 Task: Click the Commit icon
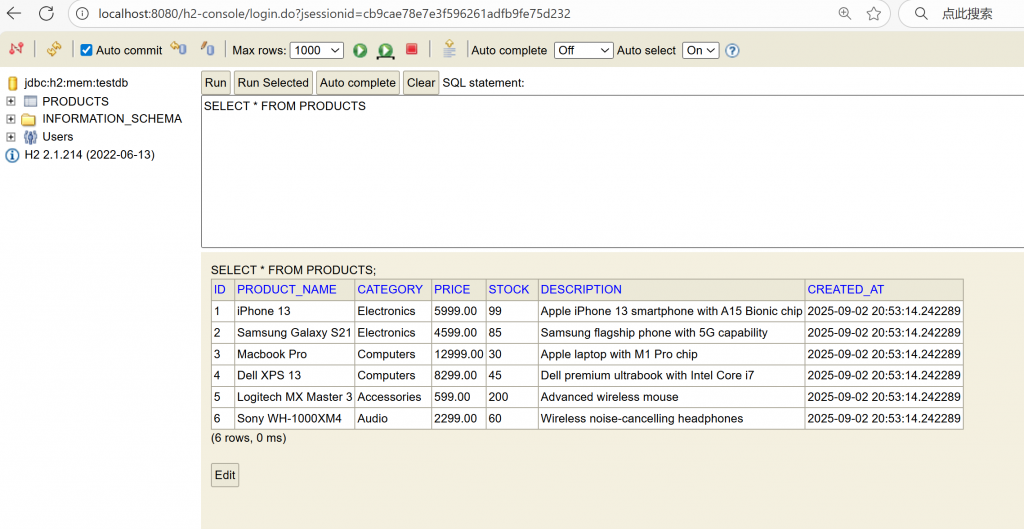pos(208,49)
